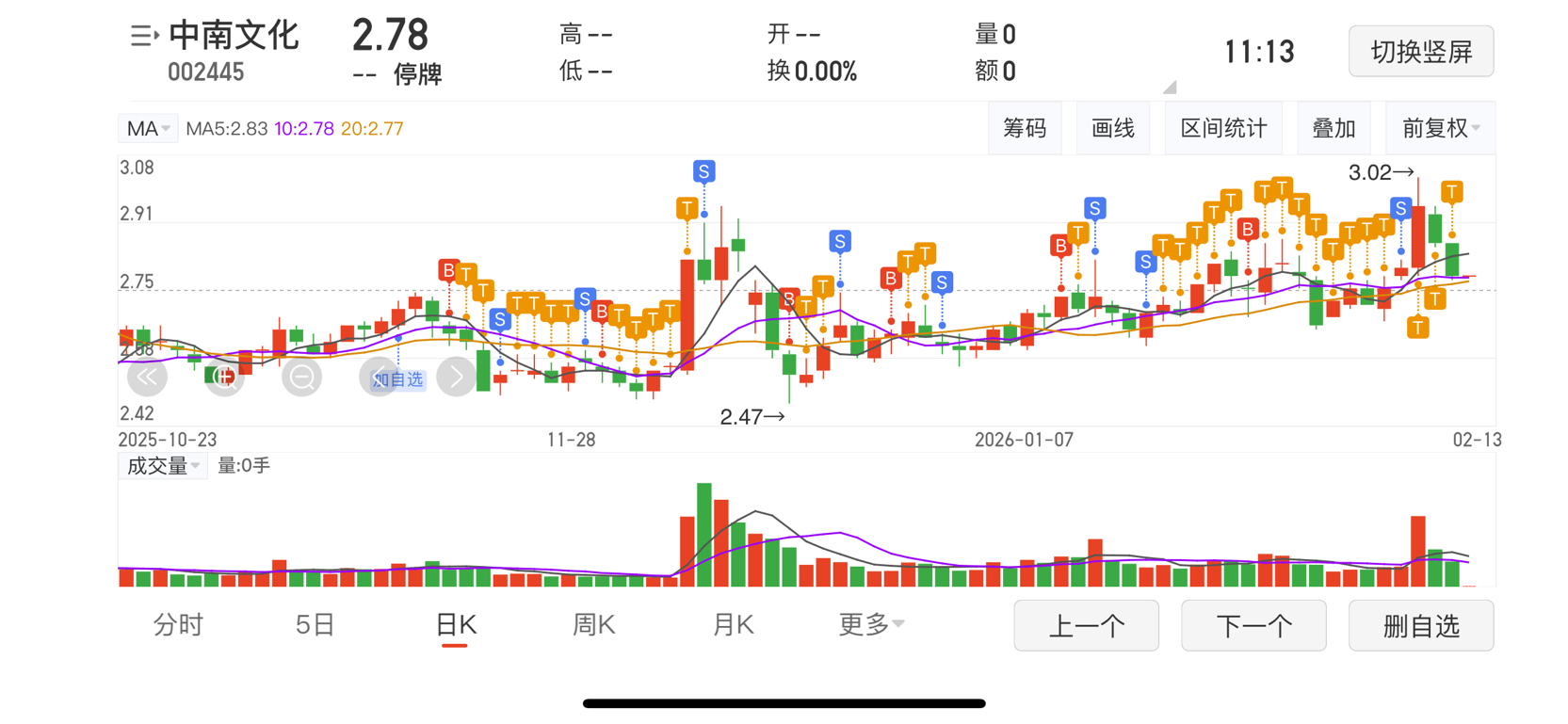Tap the 02-13 end date label
1568x724 pixels.
point(1477,440)
